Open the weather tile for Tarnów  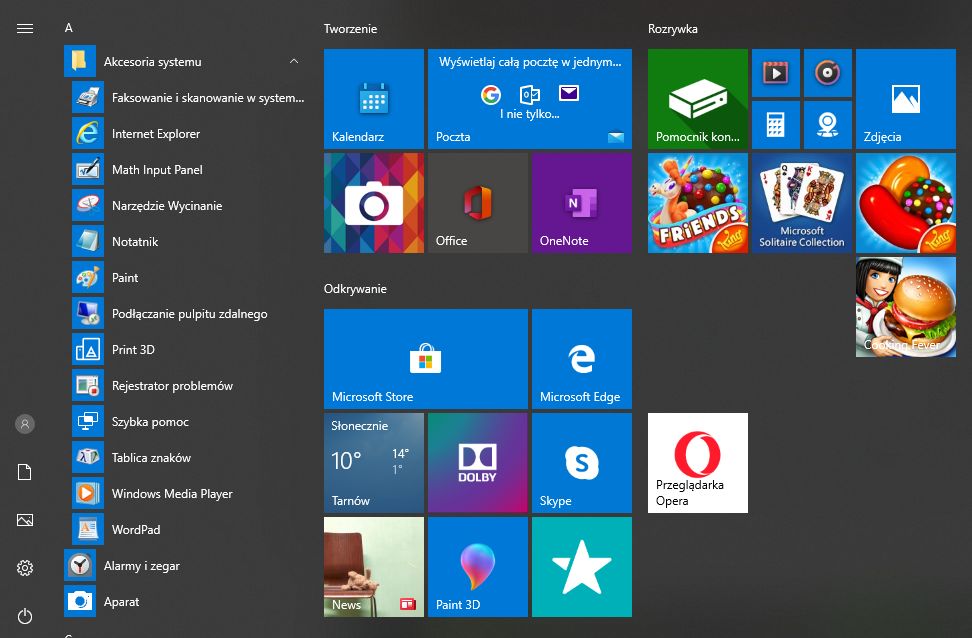[x=374, y=463]
